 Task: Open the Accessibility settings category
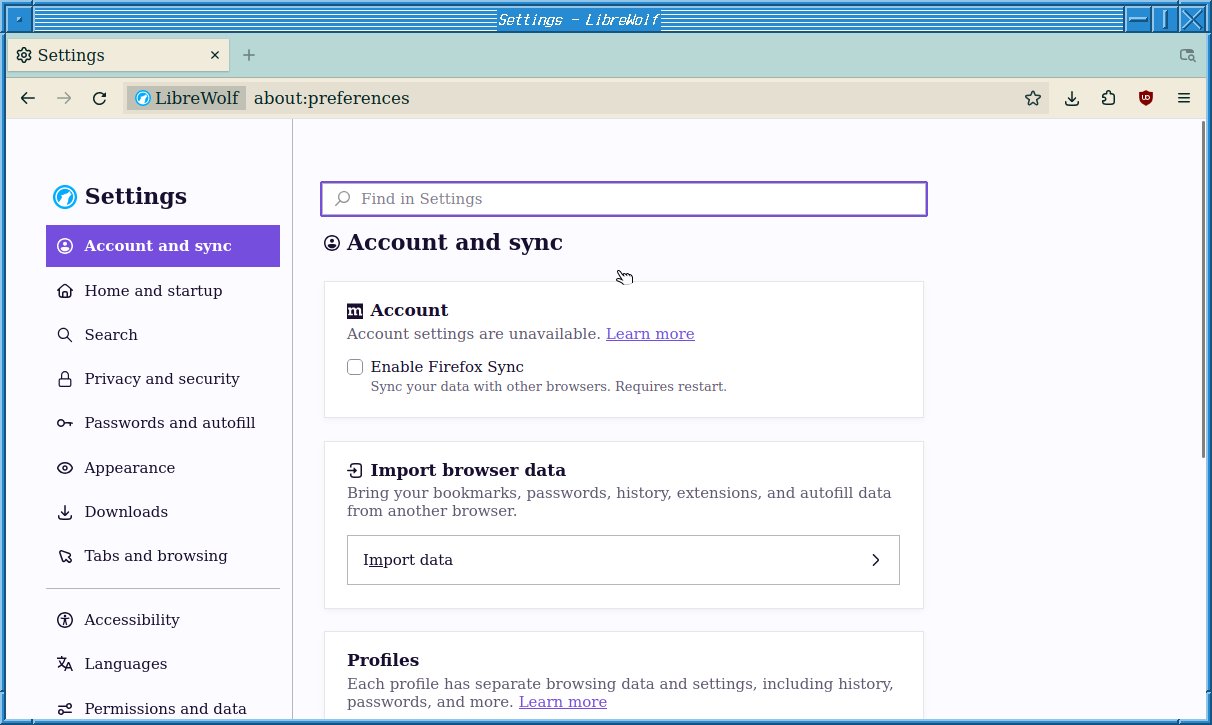coord(163,620)
